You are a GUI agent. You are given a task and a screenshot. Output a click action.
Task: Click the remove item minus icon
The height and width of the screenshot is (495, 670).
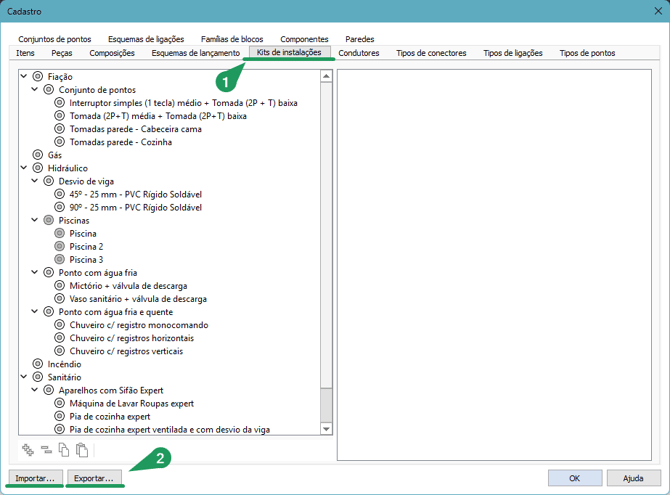coord(46,450)
